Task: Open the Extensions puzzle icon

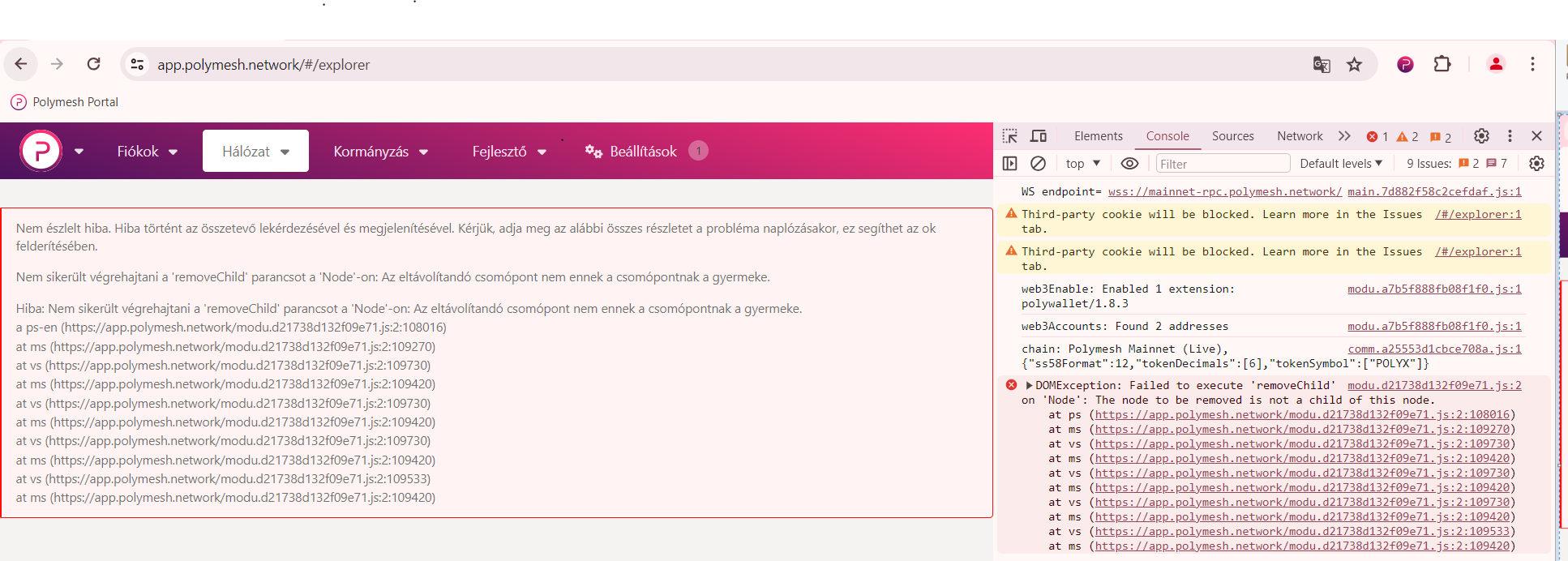Action: point(1442,64)
